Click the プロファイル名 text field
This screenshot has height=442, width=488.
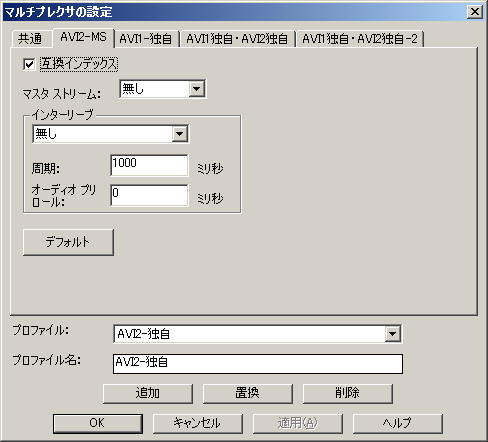click(258, 364)
